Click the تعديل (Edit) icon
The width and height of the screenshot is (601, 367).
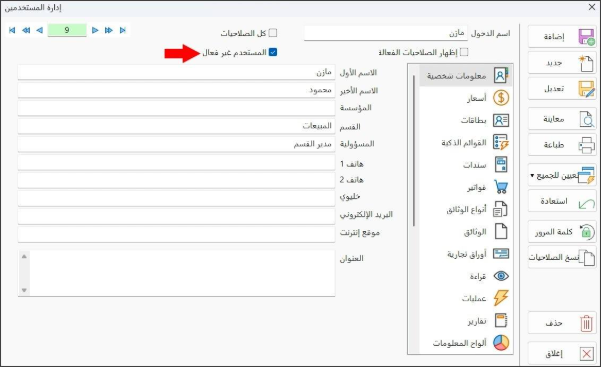[x=586, y=89]
